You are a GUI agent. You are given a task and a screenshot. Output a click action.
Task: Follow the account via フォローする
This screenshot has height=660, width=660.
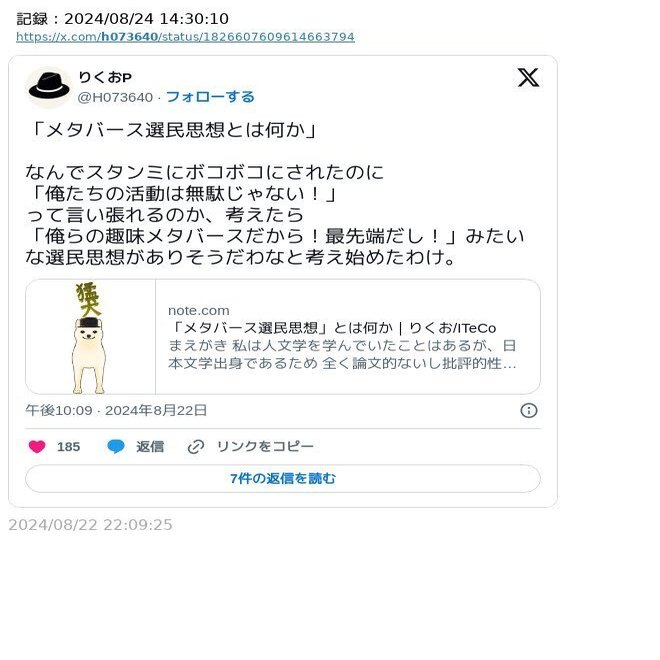(x=210, y=97)
